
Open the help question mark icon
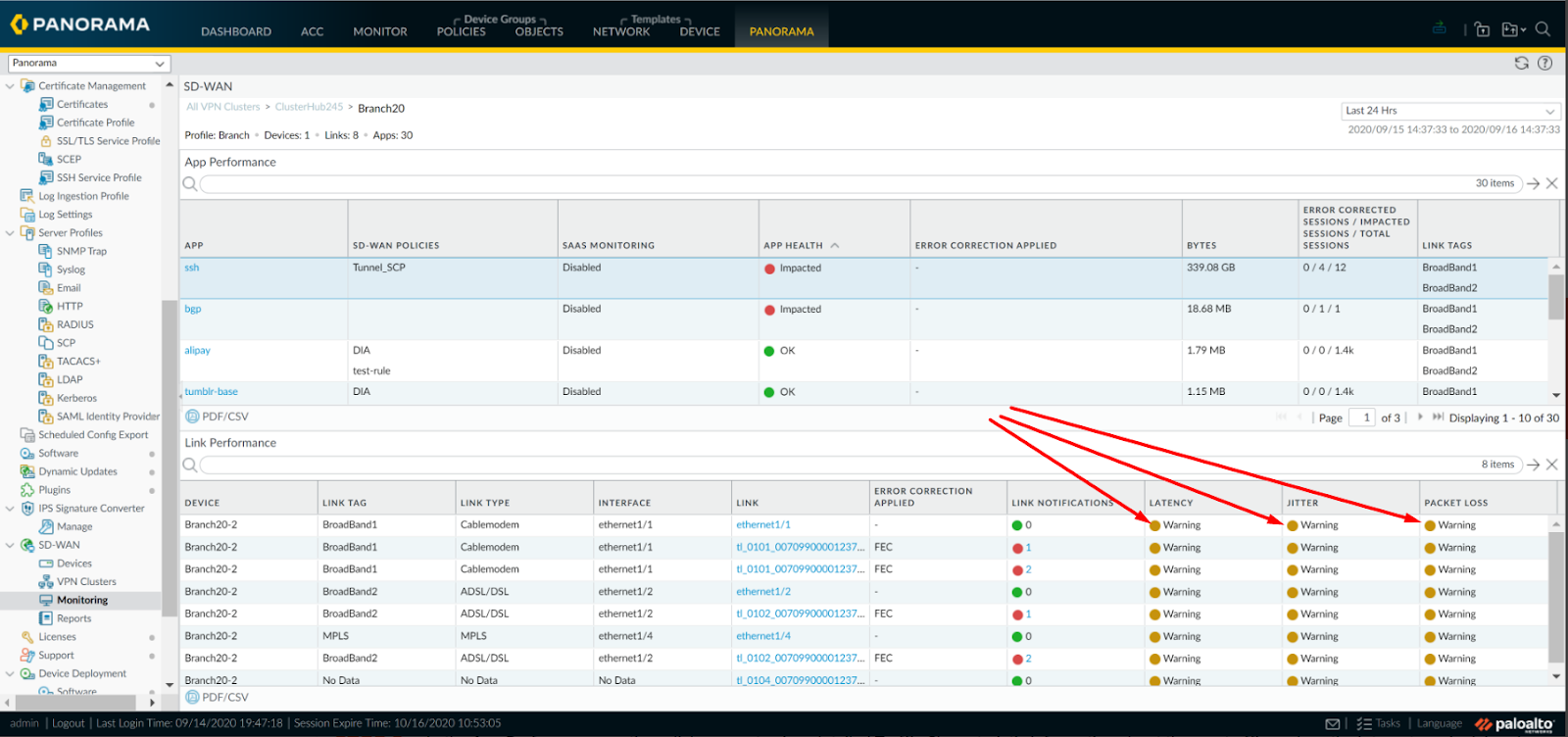1544,63
